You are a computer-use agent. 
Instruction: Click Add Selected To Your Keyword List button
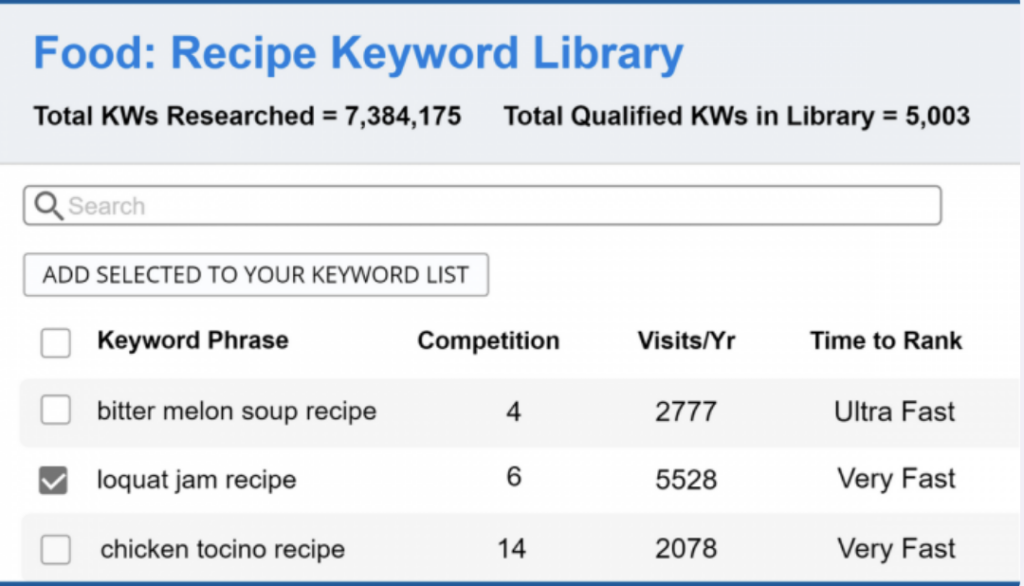tap(256, 275)
